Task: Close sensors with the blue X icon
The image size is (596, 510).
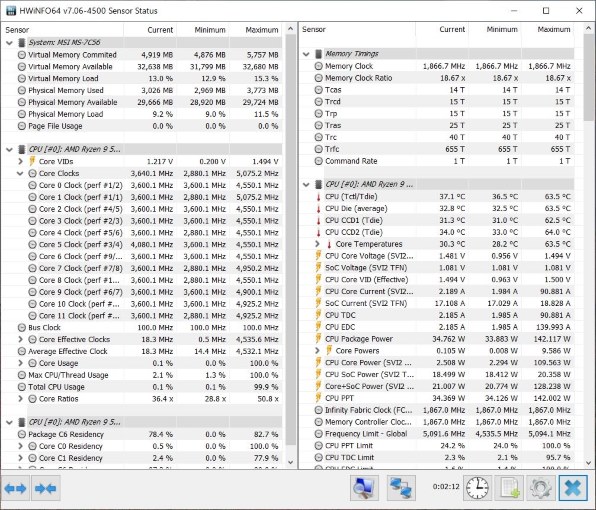Action: click(573, 488)
